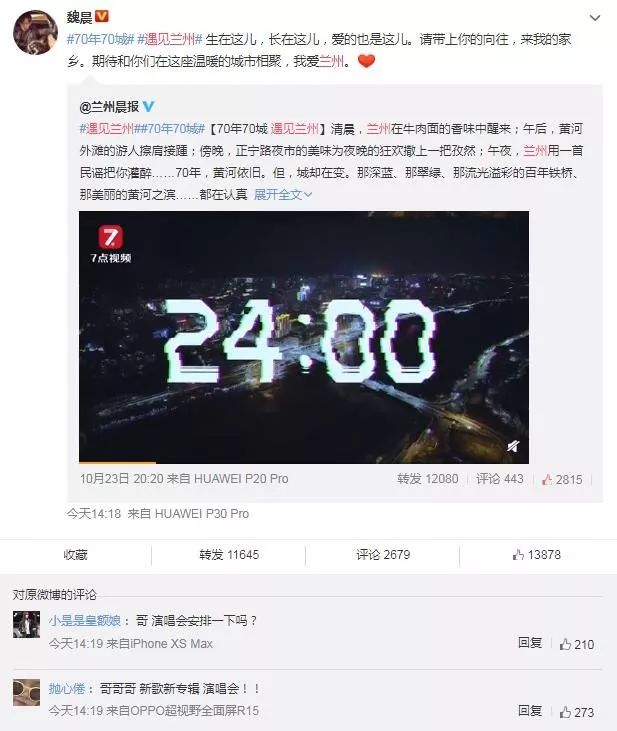
Task: Open the 转发 11645 tab
Action: coord(229,555)
